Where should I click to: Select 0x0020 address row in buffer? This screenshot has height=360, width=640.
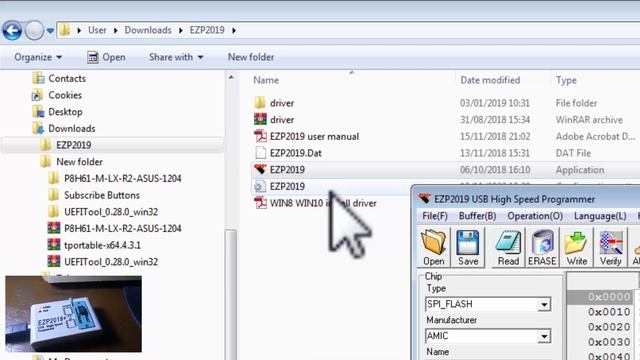[609, 327]
